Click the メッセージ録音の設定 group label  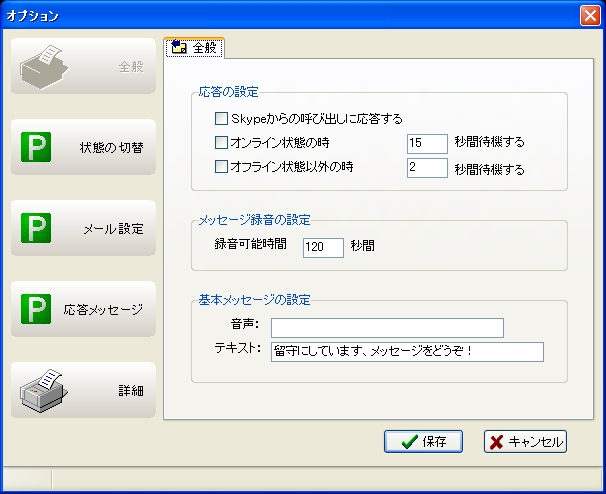(x=254, y=220)
